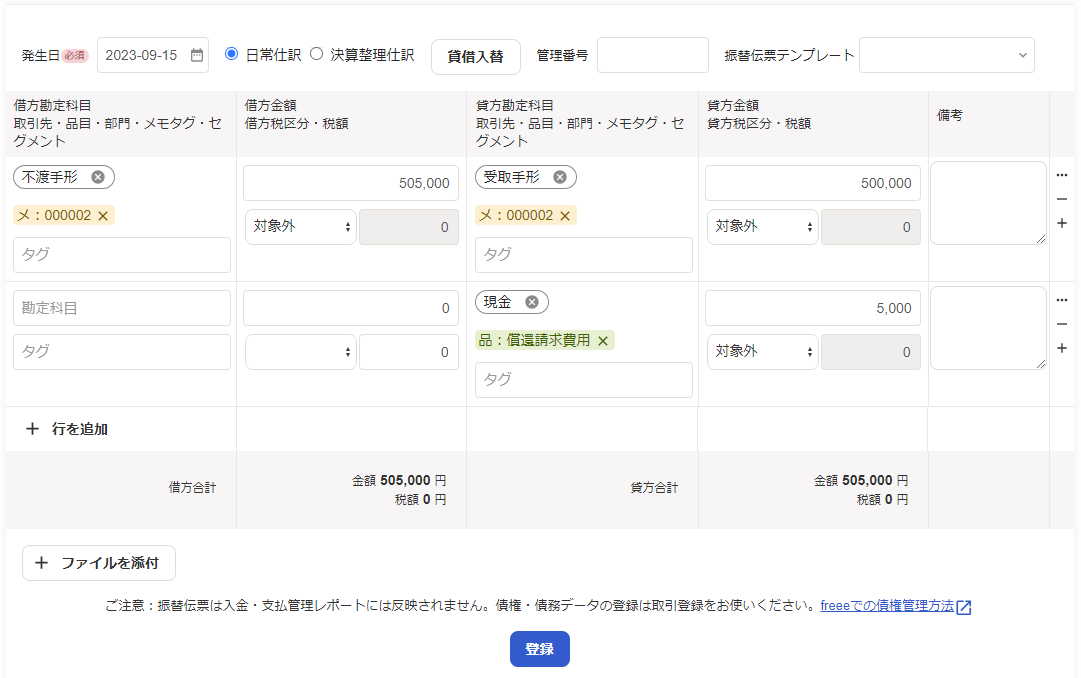Click the blue 登録 button
1081x678 pixels.
click(540, 649)
